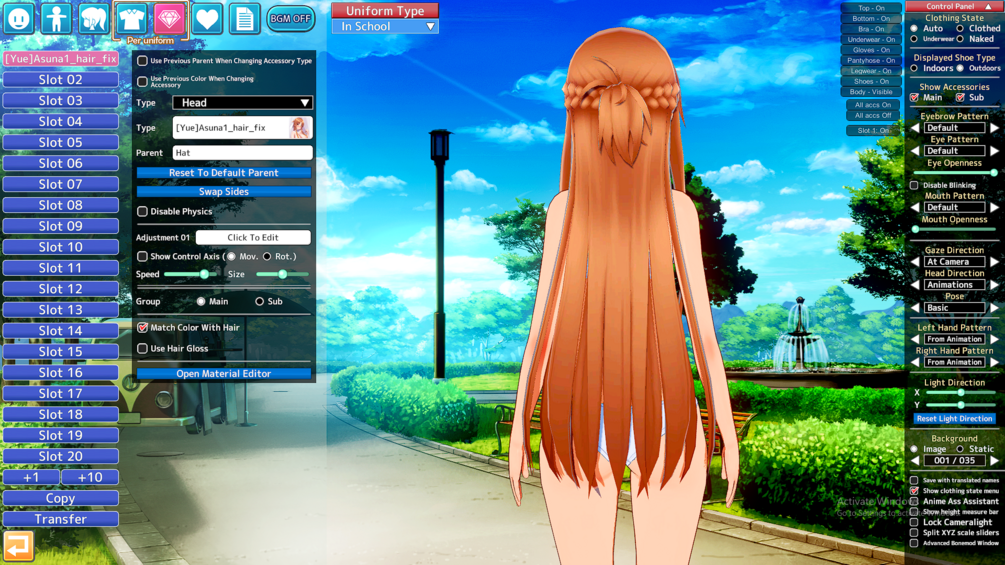This screenshot has width=1005, height=565.
Task: Select the Accessories diamond icon
Action: point(169,19)
